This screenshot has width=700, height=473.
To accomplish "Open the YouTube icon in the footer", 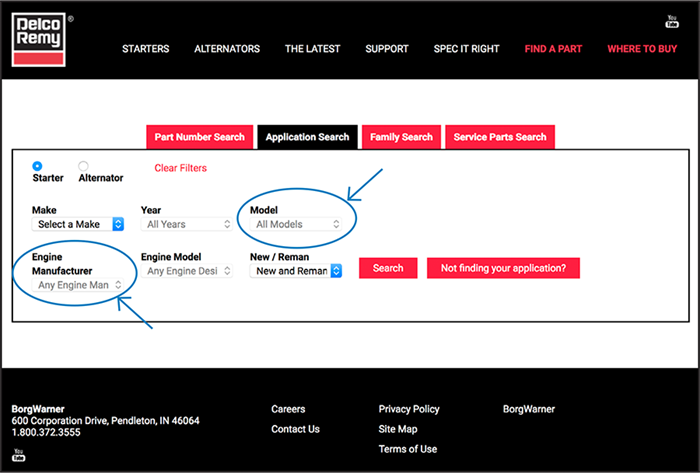I will click(x=18, y=455).
